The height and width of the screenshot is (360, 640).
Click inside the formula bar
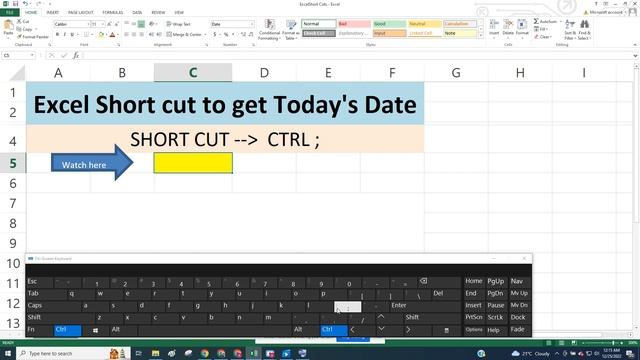[x=357, y=56]
